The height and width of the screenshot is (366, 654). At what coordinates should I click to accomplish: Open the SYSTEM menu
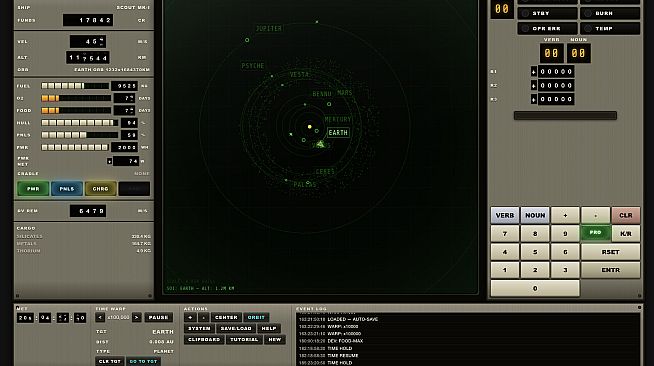199,328
